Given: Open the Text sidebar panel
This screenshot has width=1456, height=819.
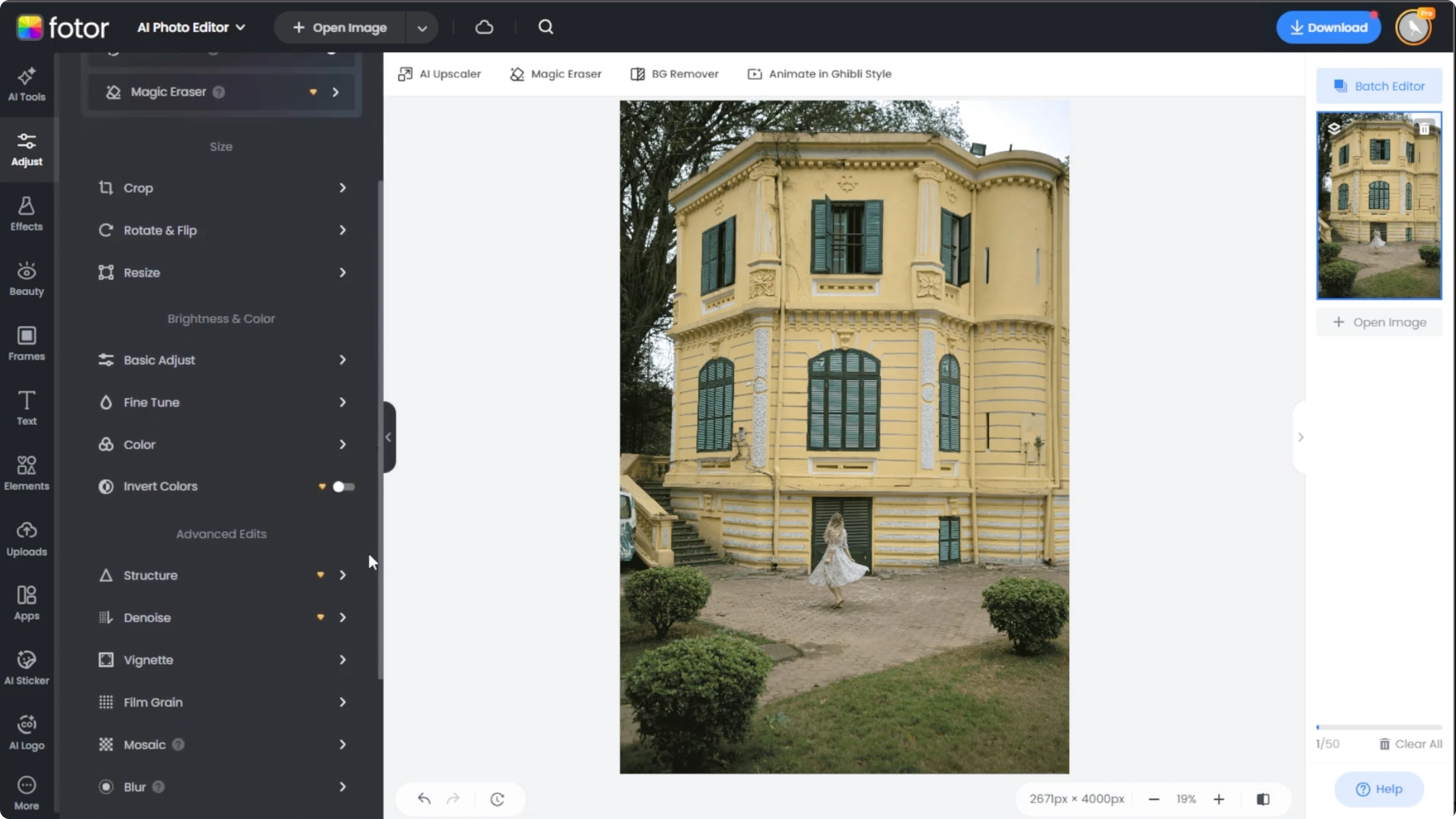Looking at the screenshot, I should [27, 409].
